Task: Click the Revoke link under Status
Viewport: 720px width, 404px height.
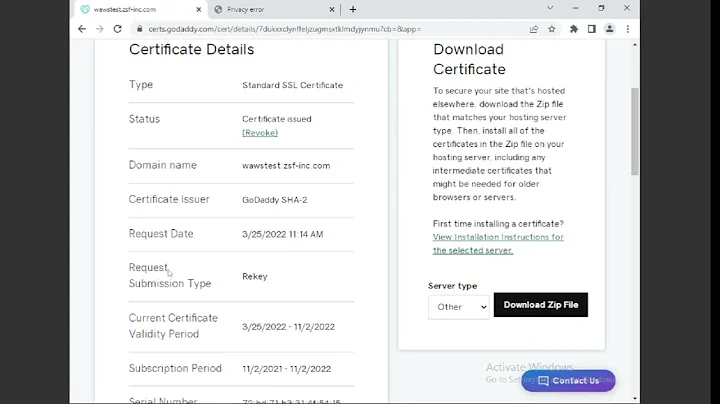Action: point(260,133)
